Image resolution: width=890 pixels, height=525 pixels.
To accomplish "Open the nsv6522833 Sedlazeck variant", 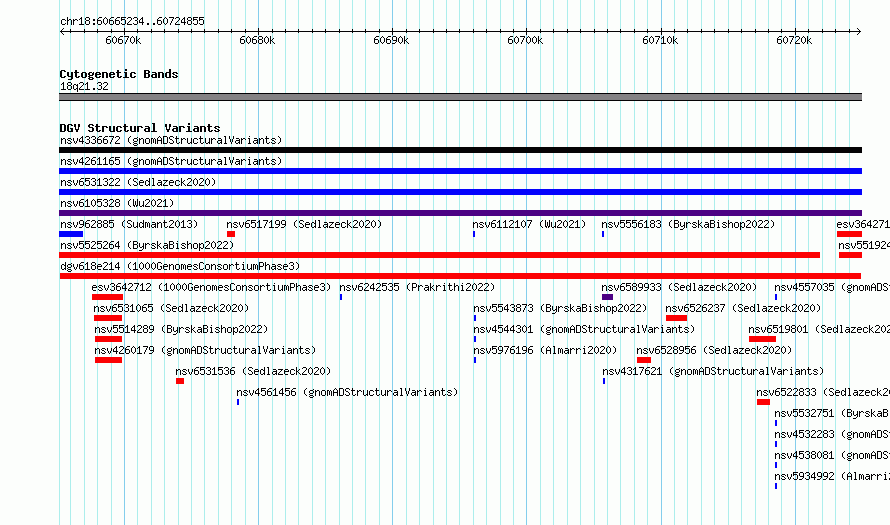I will [x=822, y=392].
